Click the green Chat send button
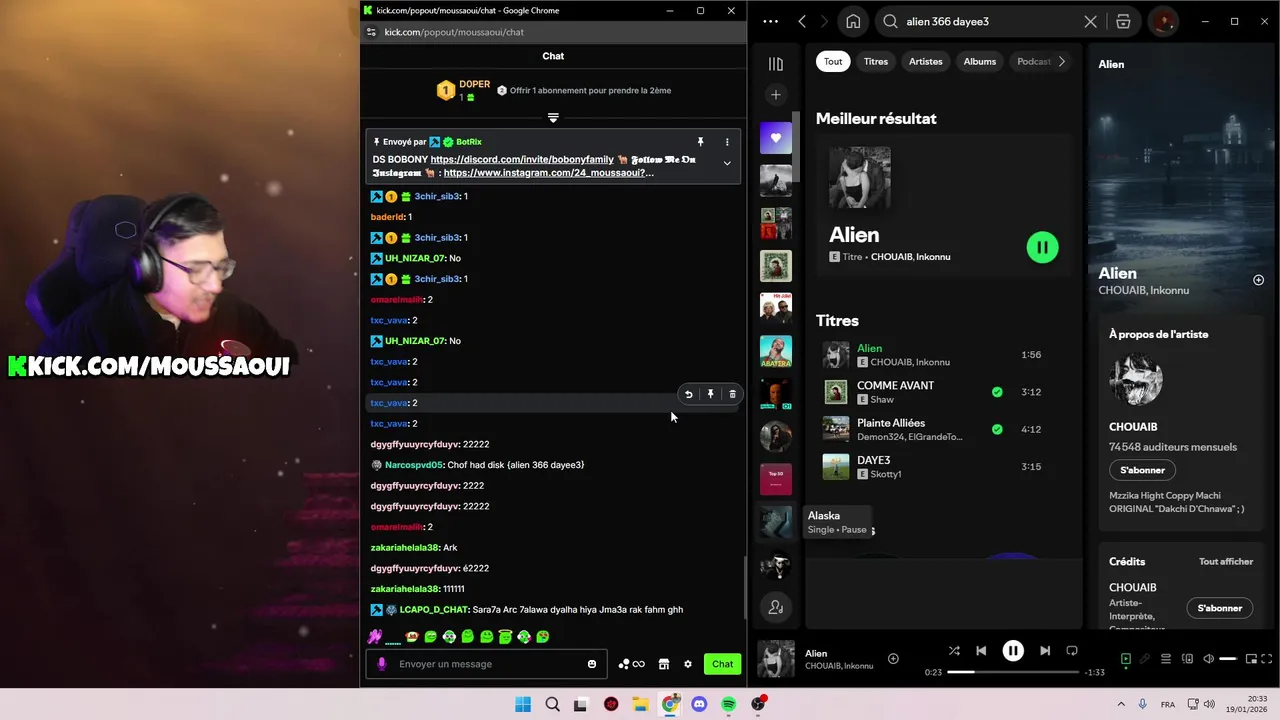1280x720 pixels. (x=723, y=664)
